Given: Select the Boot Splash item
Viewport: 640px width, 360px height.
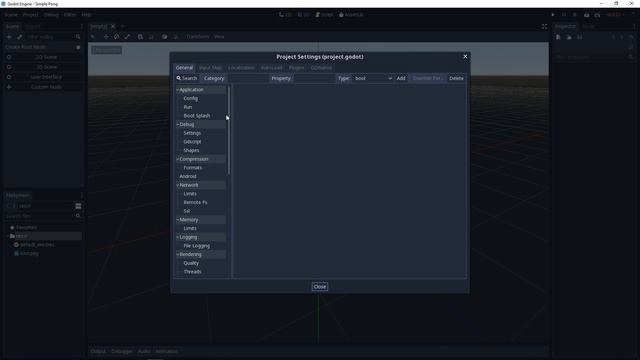Looking at the screenshot, I should [197, 116].
